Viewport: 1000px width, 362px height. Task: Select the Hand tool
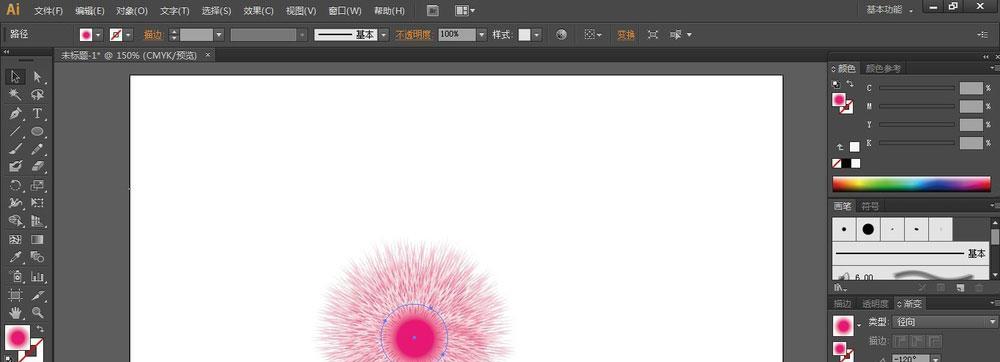[16, 313]
